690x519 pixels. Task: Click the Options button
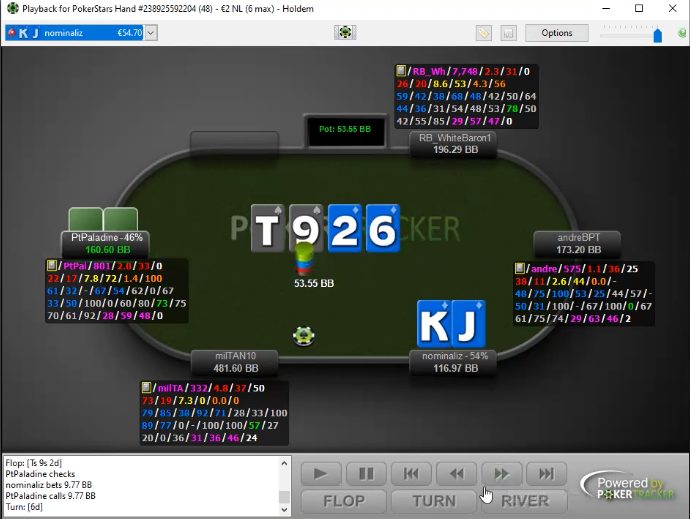click(x=557, y=33)
